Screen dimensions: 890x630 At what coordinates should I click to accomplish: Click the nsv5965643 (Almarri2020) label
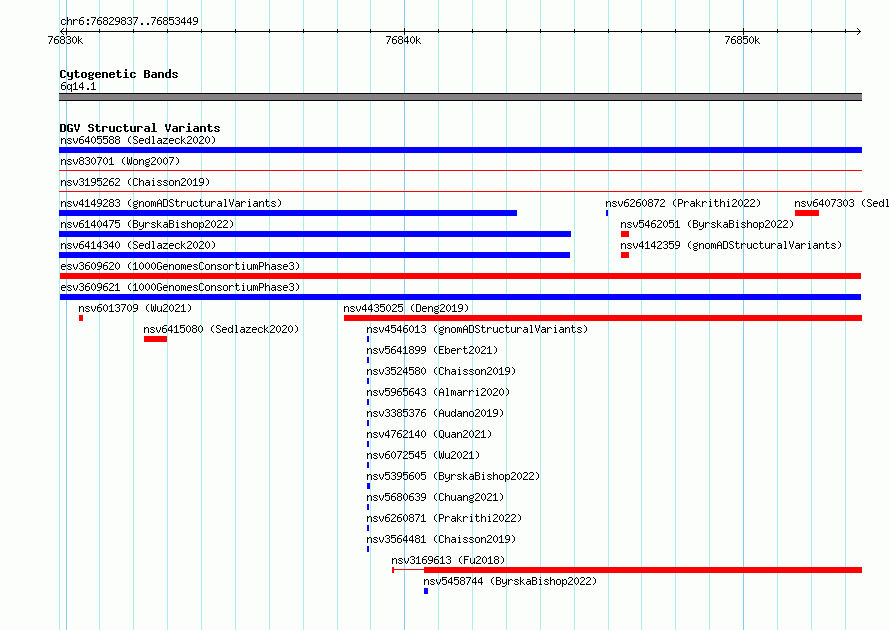point(438,392)
